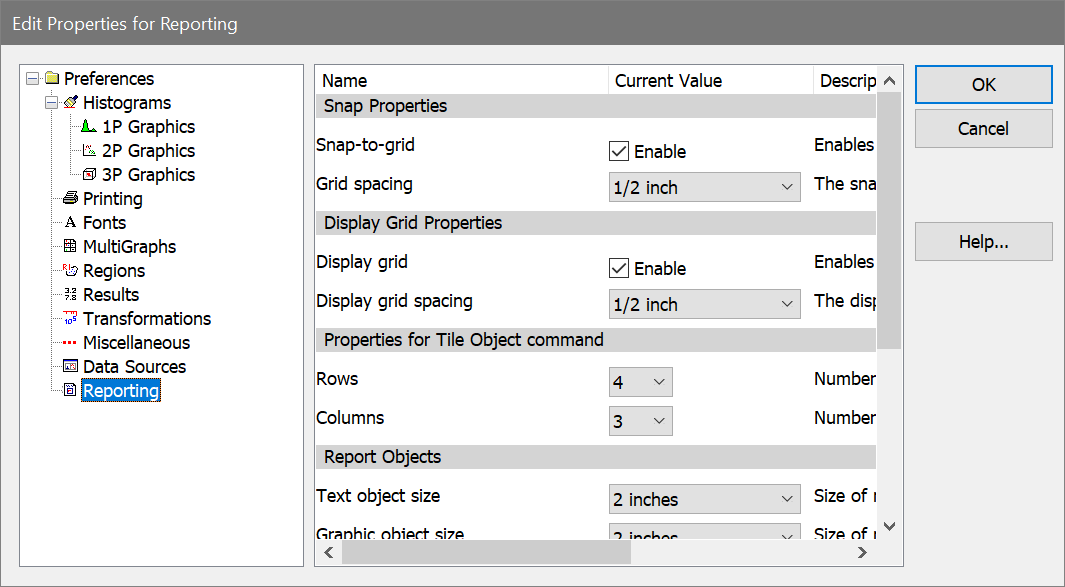Click the Regions icon in tree
1065x587 pixels.
pos(70,271)
